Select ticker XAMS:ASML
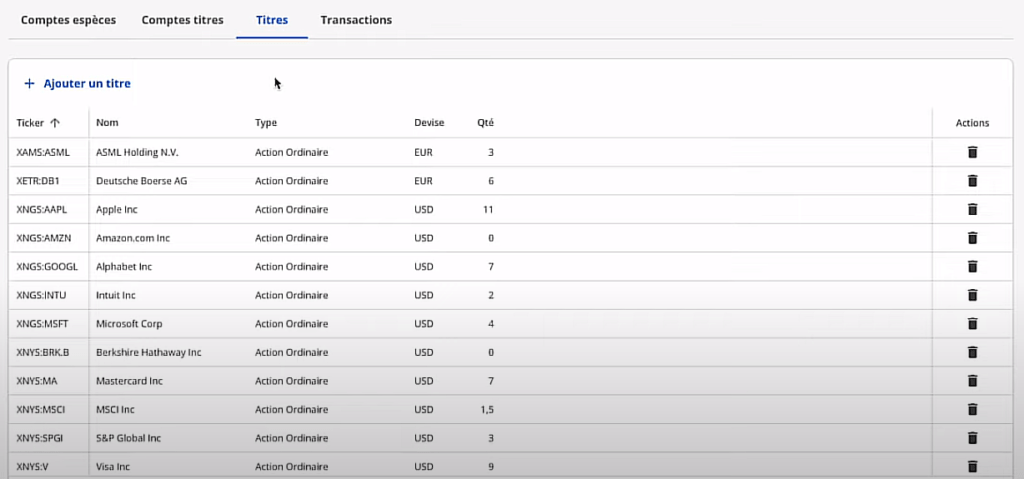The width and height of the screenshot is (1024, 479). pos(43,152)
